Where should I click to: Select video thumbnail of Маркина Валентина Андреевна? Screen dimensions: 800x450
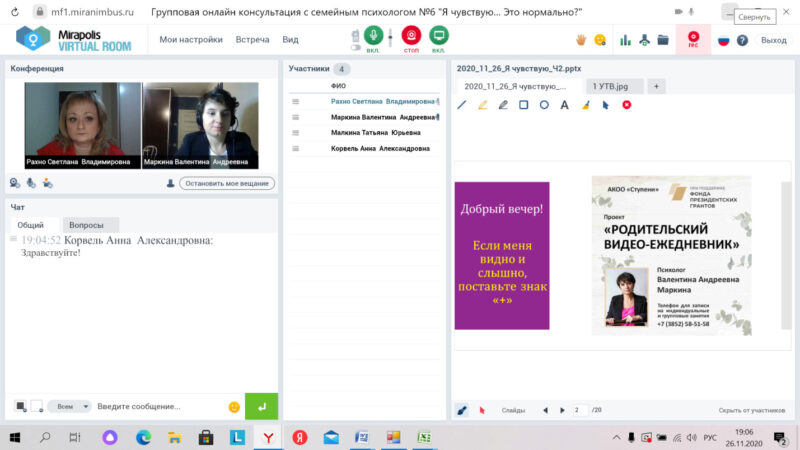point(200,126)
